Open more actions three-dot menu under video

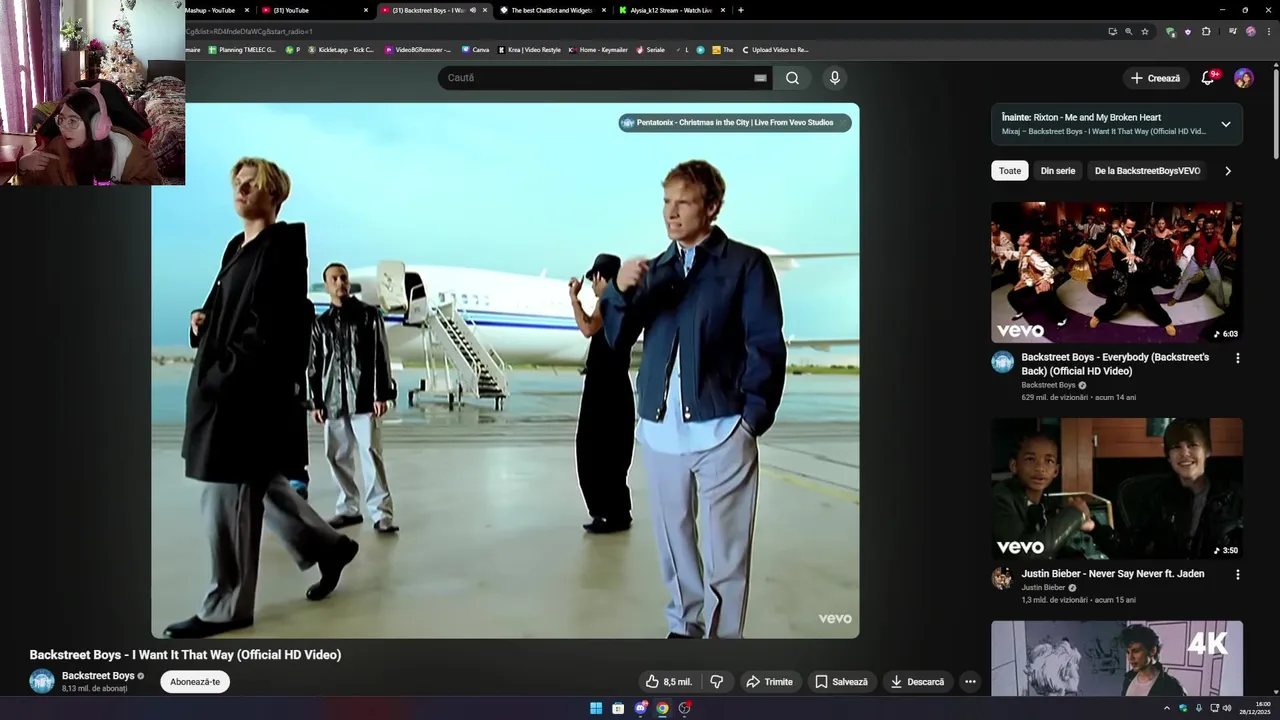[970, 682]
